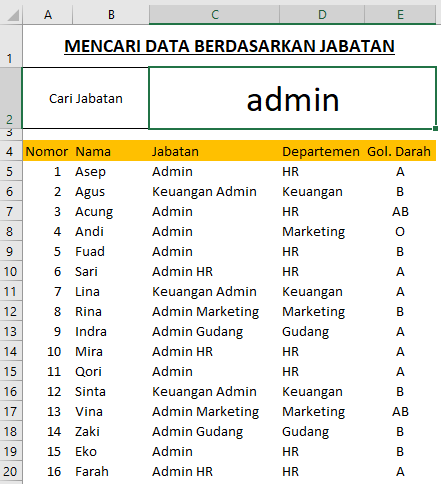
Task: Click Sari's Jabatan cell Admin HR
Action: [x=214, y=271]
